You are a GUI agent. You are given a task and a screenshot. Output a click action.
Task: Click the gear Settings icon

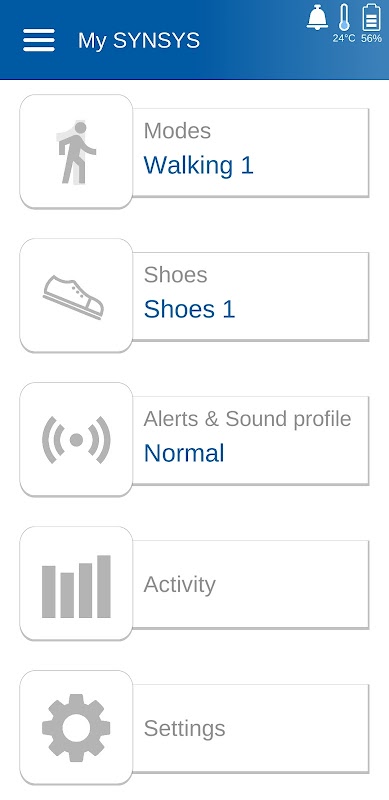(76, 728)
